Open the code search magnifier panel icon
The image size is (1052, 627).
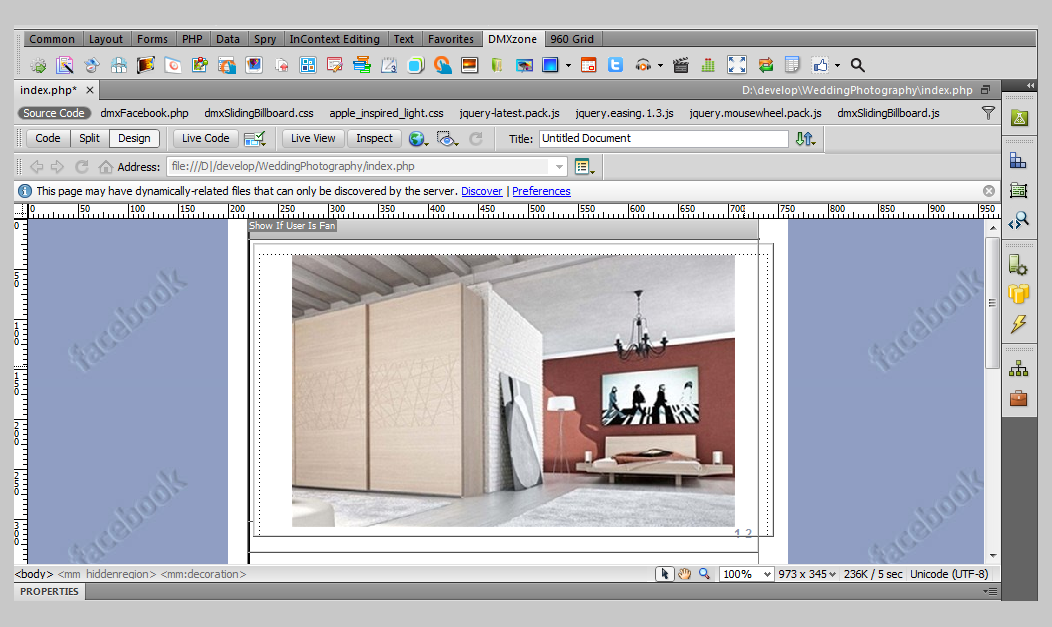tap(1018, 220)
